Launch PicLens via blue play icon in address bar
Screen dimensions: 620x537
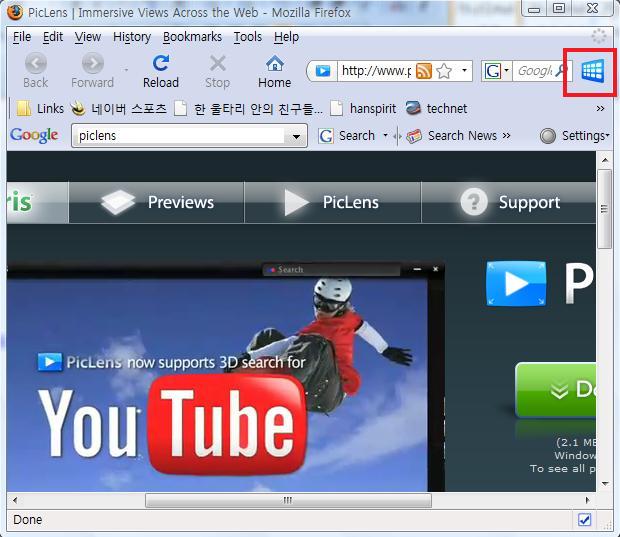(x=323, y=71)
